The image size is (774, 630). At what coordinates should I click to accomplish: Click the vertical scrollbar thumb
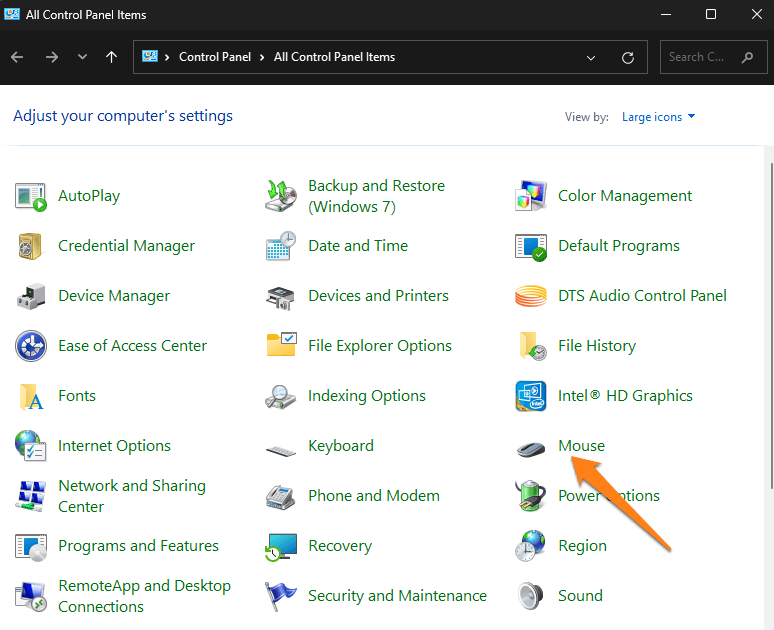[x=771, y=326]
